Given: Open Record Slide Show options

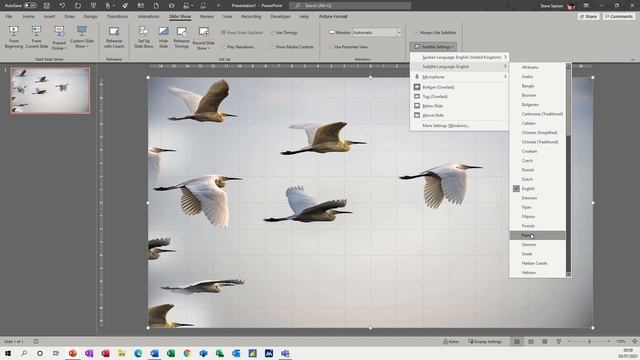Looking at the screenshot, I should pos(203,38).
